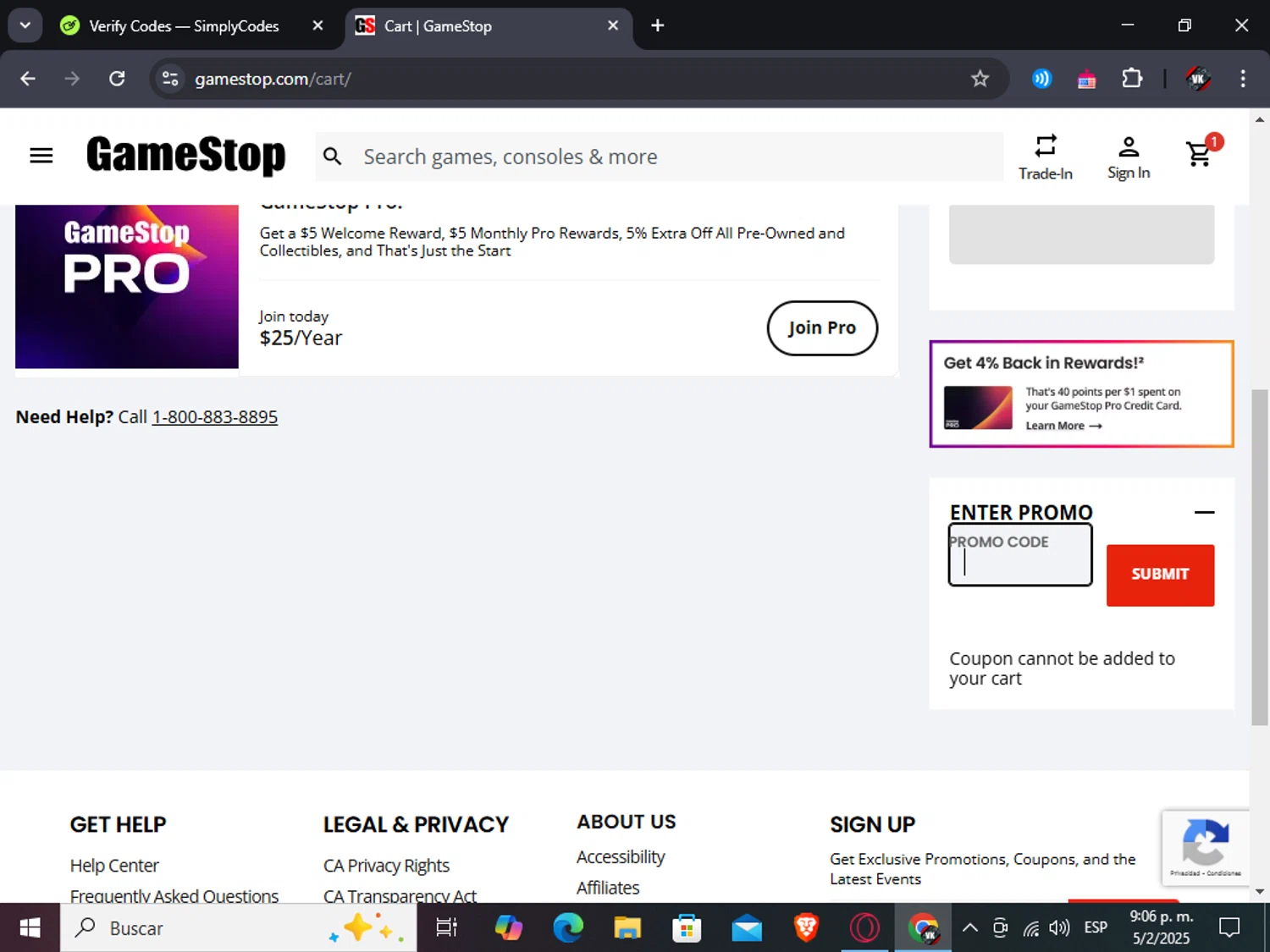Viewport: 1270px width, 952px height.
Task: Open the Mail app from taskbar
Action: pos(746,928)
